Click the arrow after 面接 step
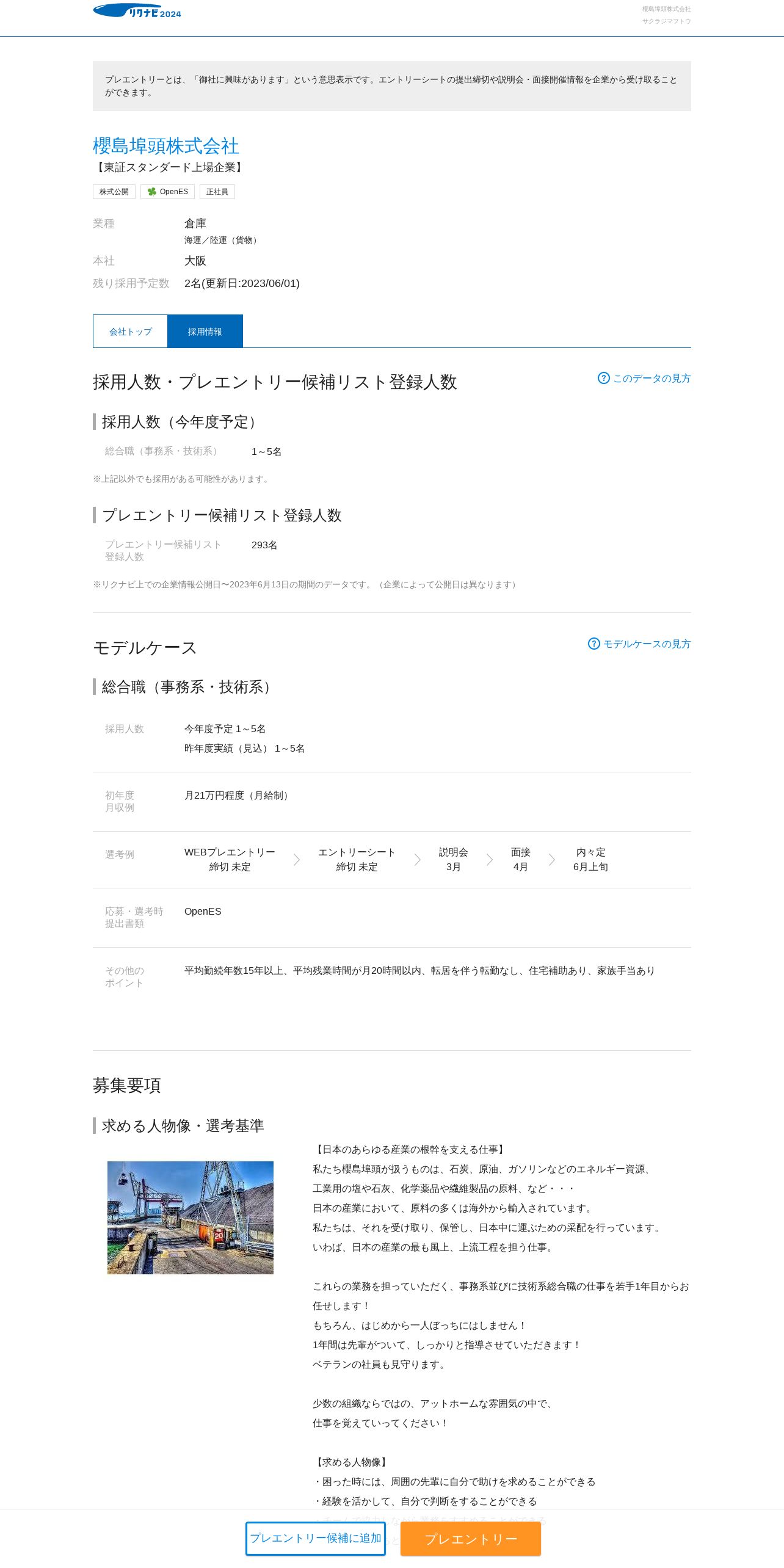Image resolution: width=784 pixels, height=1568 pixels. [552, 860]
